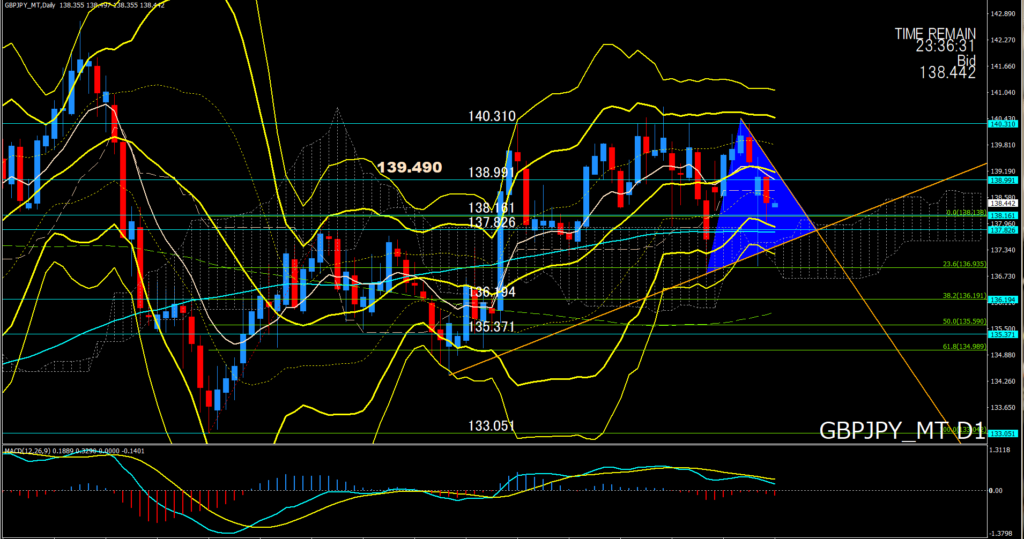Click the 139.810 price axis value
Image resolution: width=1024 pixels, height=539 pixels.
[x=1003, y=145]
